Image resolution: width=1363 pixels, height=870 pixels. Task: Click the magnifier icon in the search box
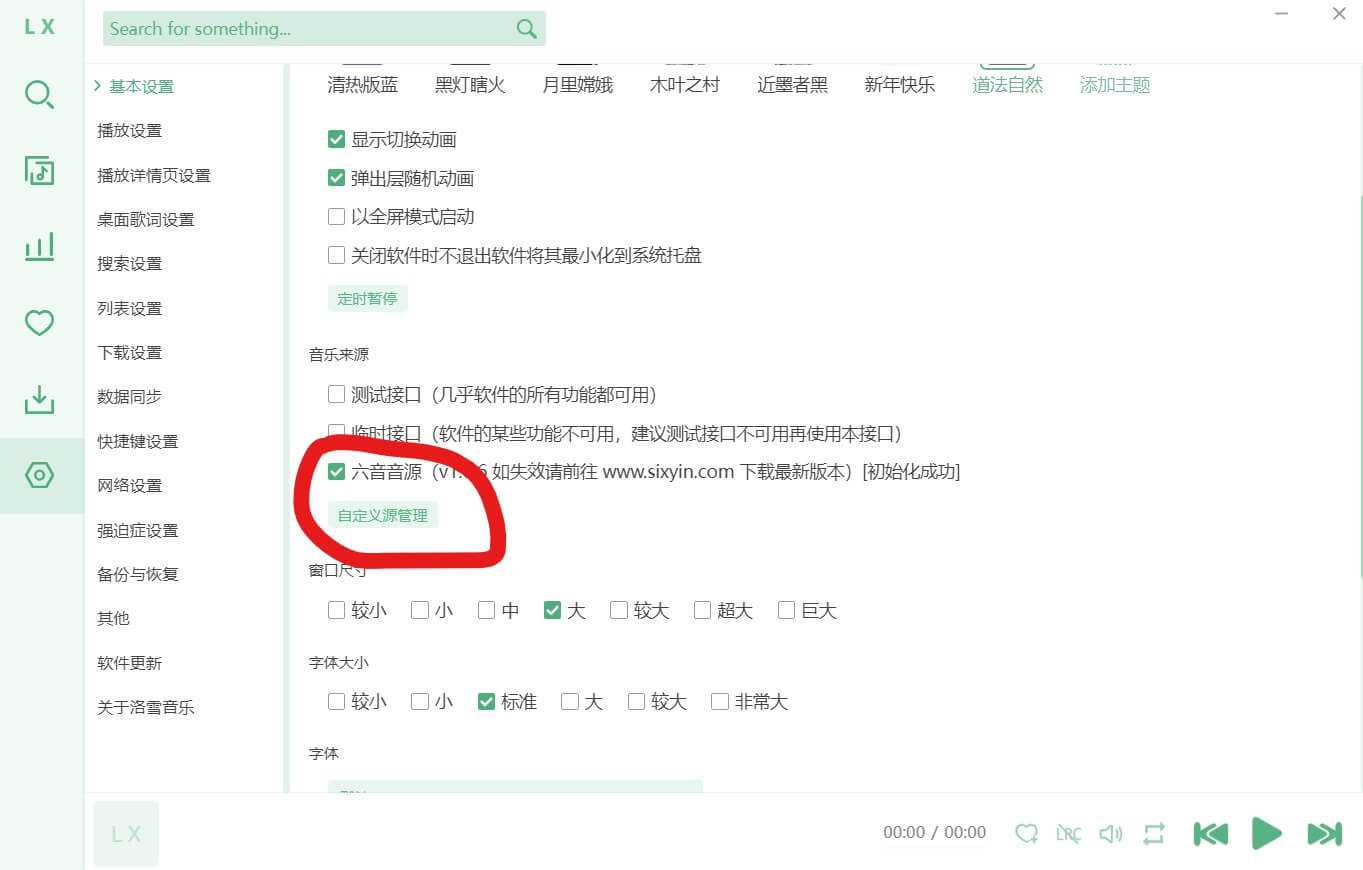(x=527, y=29)
